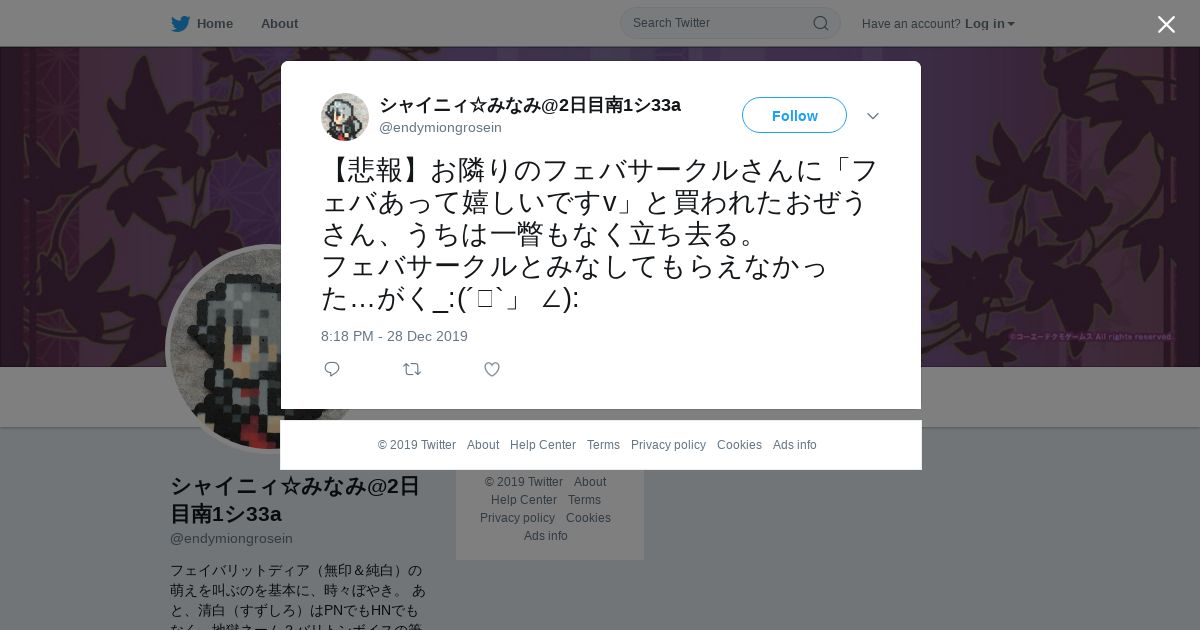Like the tweet with the heart icon
1200x630 pixels.
pyautogui.click(x=492, y=369)
